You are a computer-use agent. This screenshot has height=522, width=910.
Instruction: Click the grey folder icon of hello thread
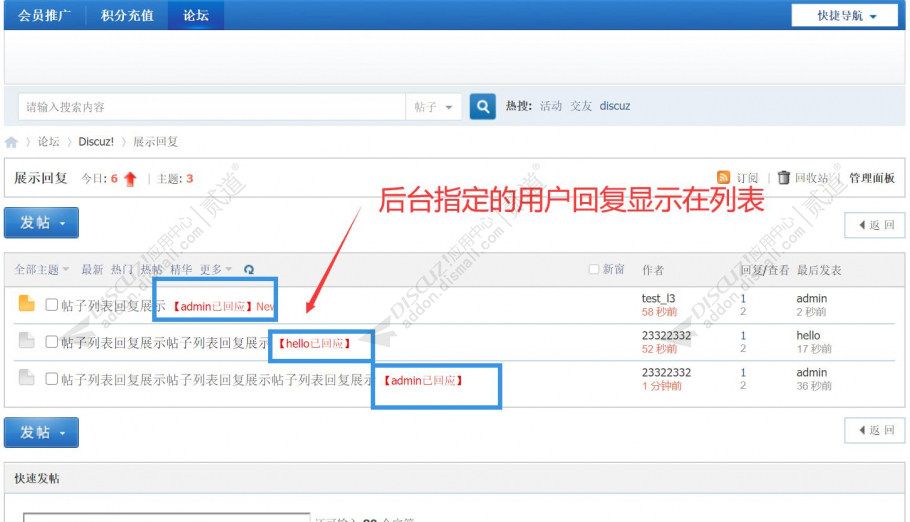coord(26,340)
